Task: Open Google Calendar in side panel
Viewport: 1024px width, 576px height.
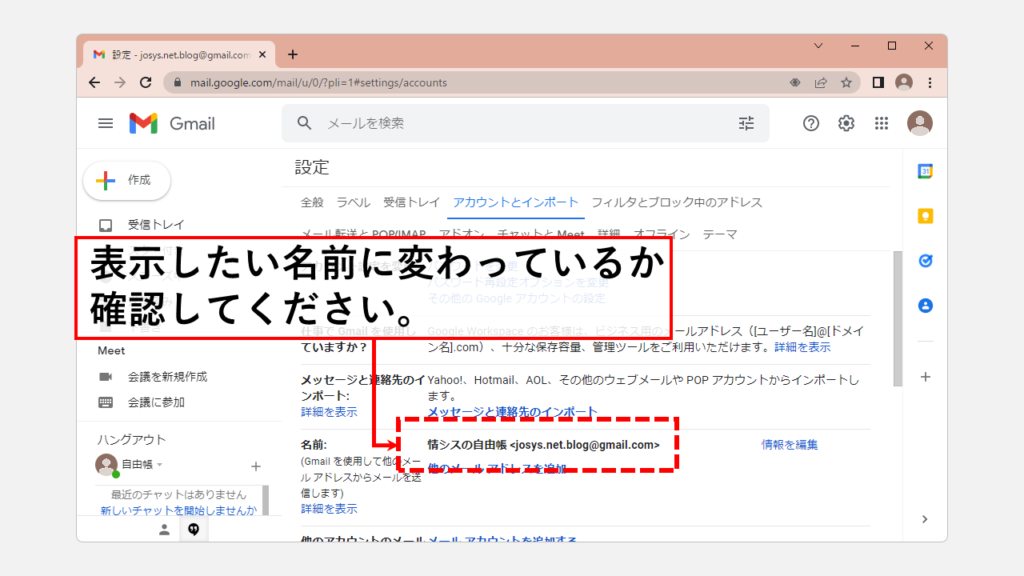Action: pyautogui.click(x=925, y=171)
